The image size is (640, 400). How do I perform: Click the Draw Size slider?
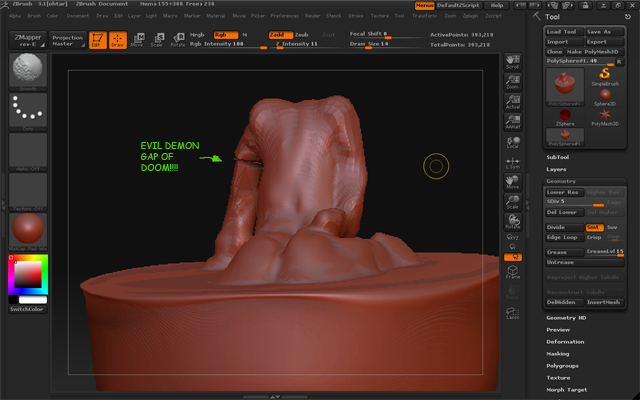pyautogui.click(x=387, y=44)
